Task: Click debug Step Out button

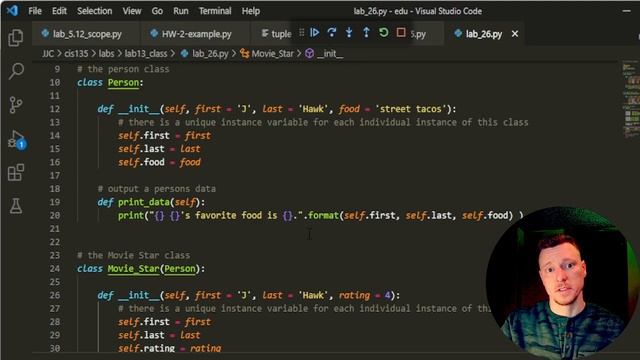Action: coord(366,33)
